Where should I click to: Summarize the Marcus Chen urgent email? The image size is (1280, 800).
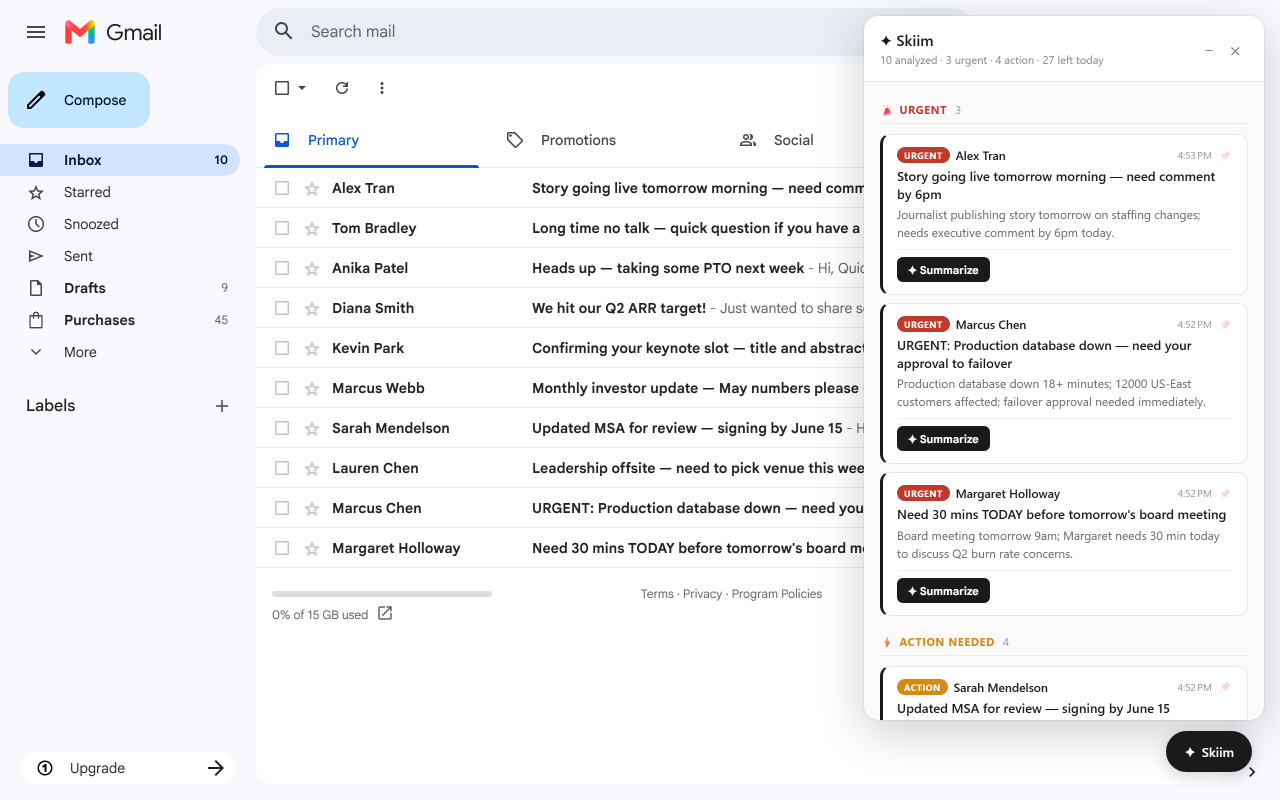coord(943,439)
